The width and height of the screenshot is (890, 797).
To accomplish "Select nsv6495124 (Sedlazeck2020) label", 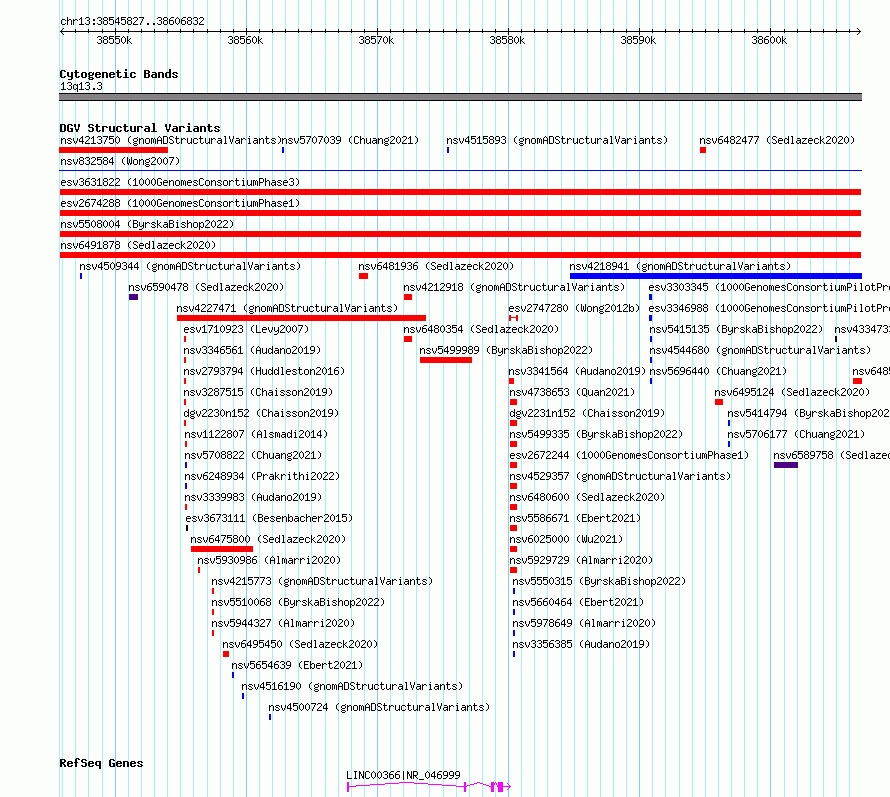I will click(792, 392).
